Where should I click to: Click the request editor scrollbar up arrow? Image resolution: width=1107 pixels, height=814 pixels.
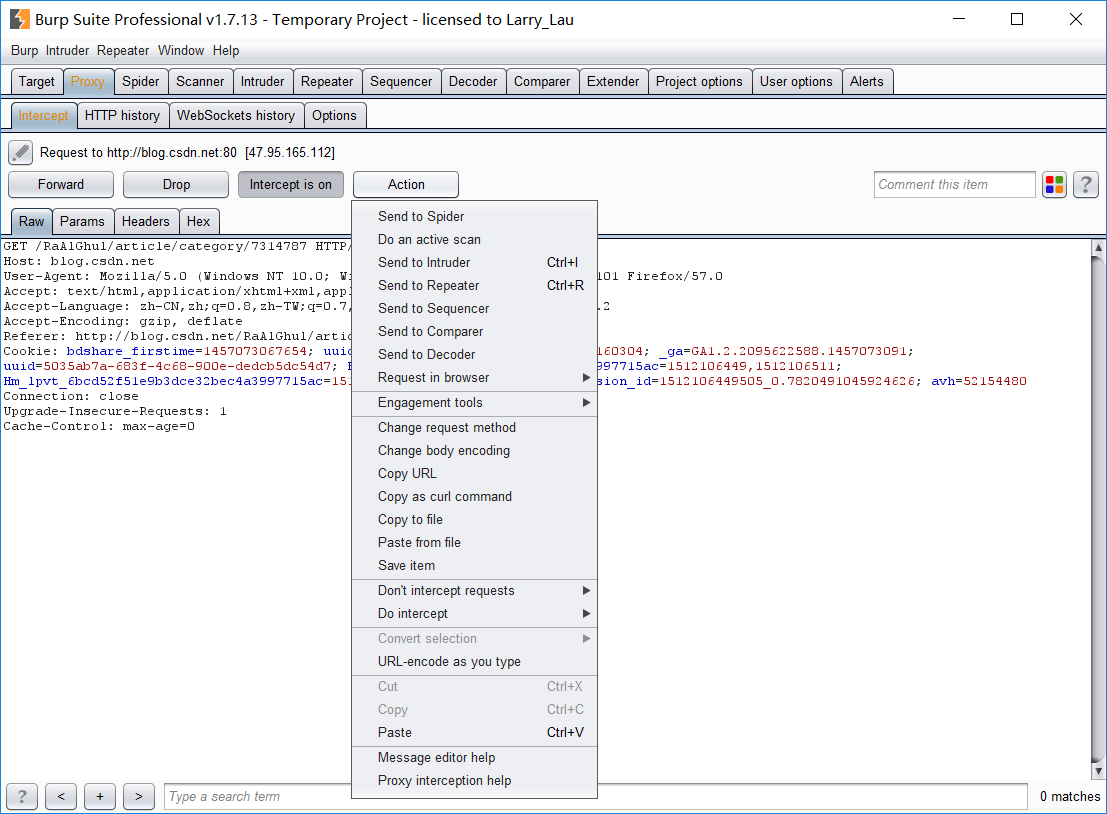click(x=1098, y=247)
